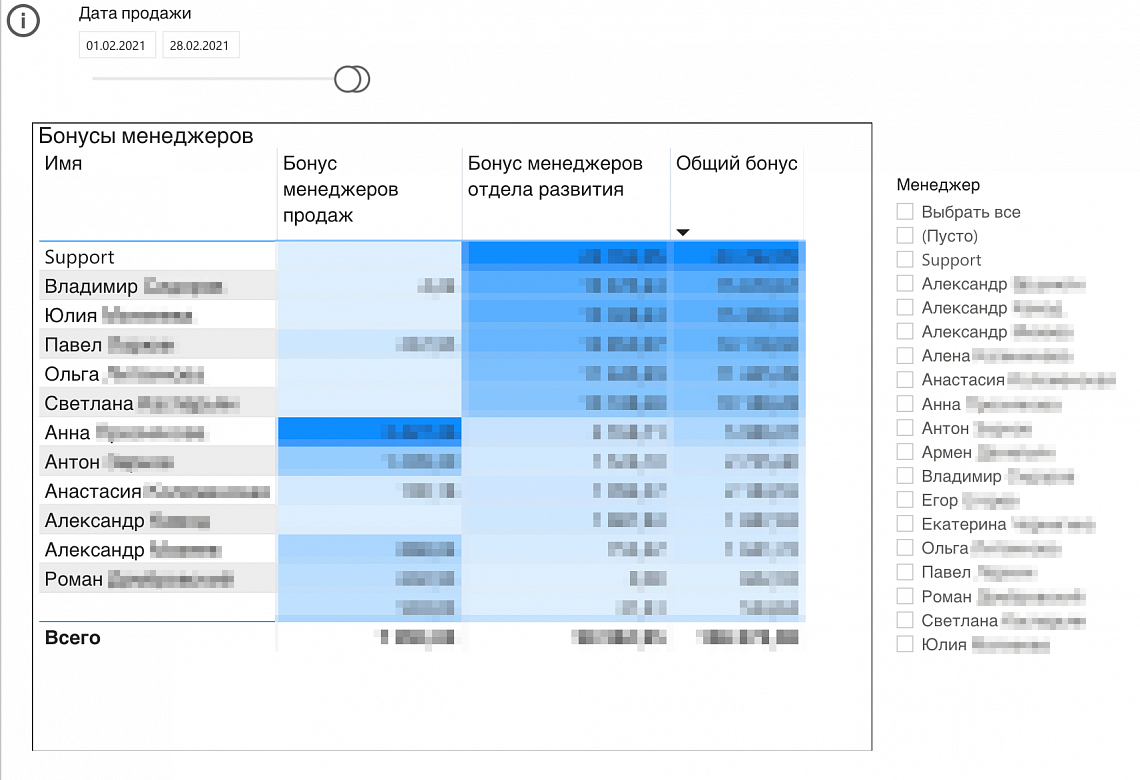Select the Юлия checkbox in manager list
This screenshot has width=1140, height=780.
coord(905,644)
